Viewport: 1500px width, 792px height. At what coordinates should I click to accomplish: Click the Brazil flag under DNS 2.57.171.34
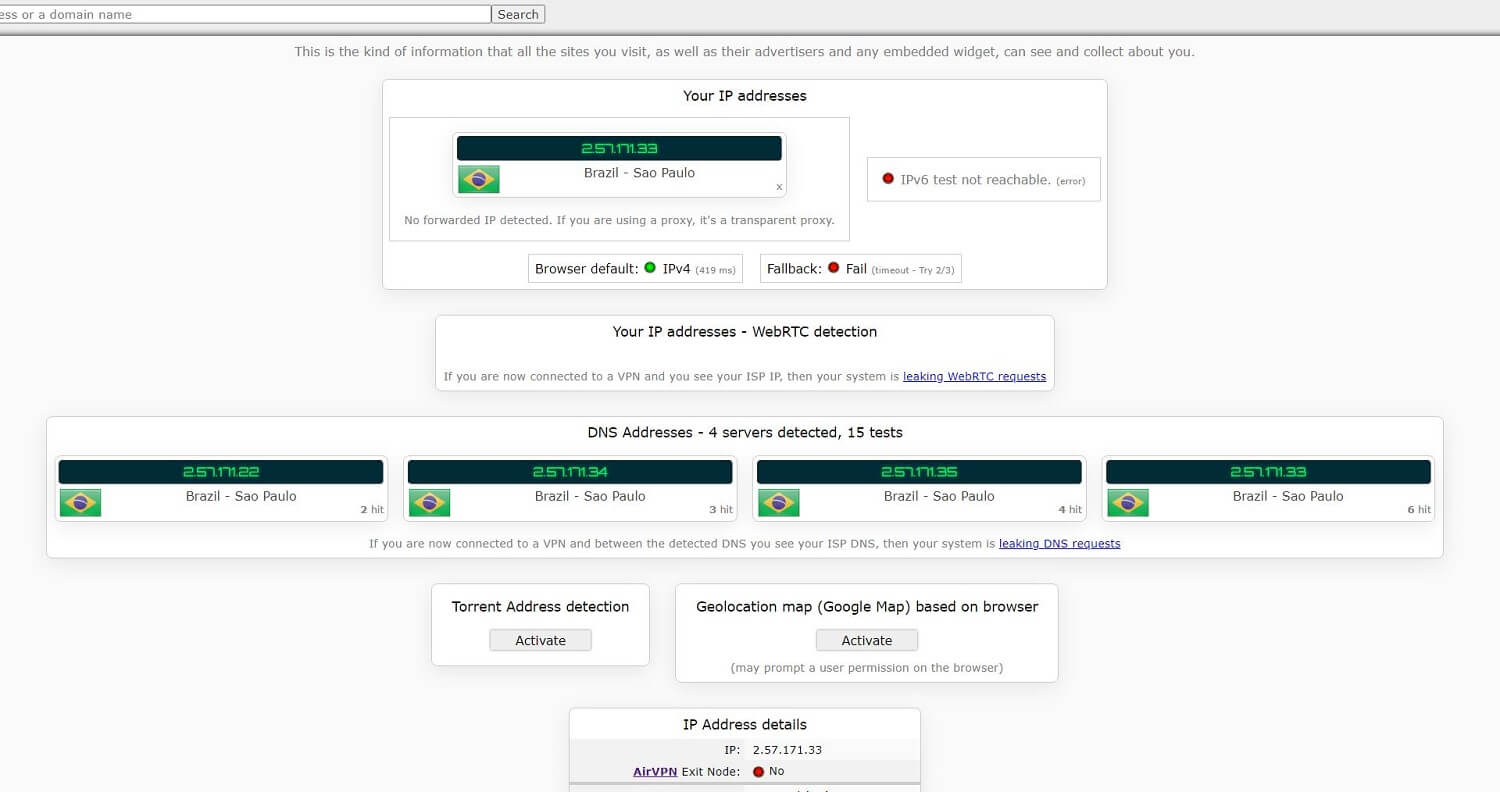pyautogui.click(x=429, y=502)
